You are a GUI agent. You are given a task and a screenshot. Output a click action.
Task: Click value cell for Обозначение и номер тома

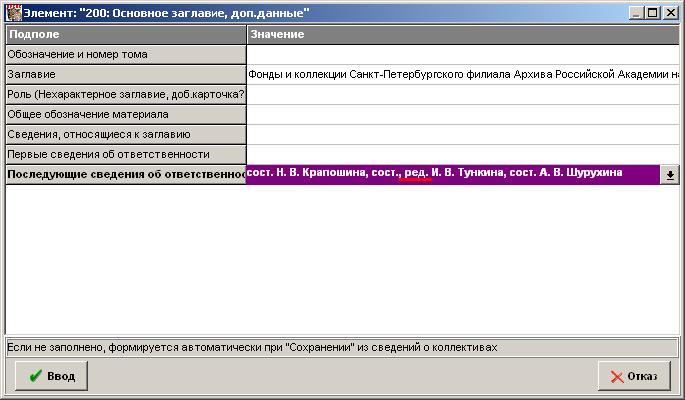[463, 55]
